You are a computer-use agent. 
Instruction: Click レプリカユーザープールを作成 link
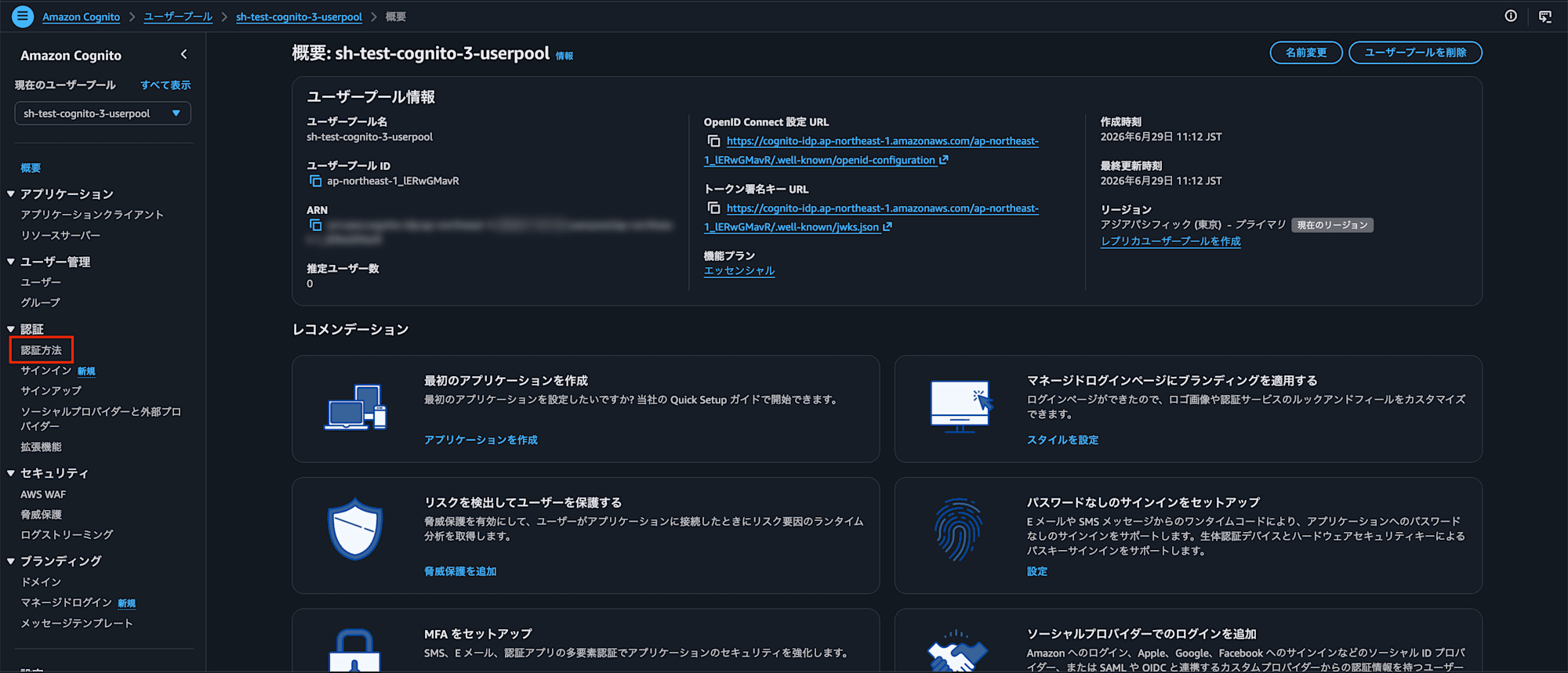tap(1171, 241)
